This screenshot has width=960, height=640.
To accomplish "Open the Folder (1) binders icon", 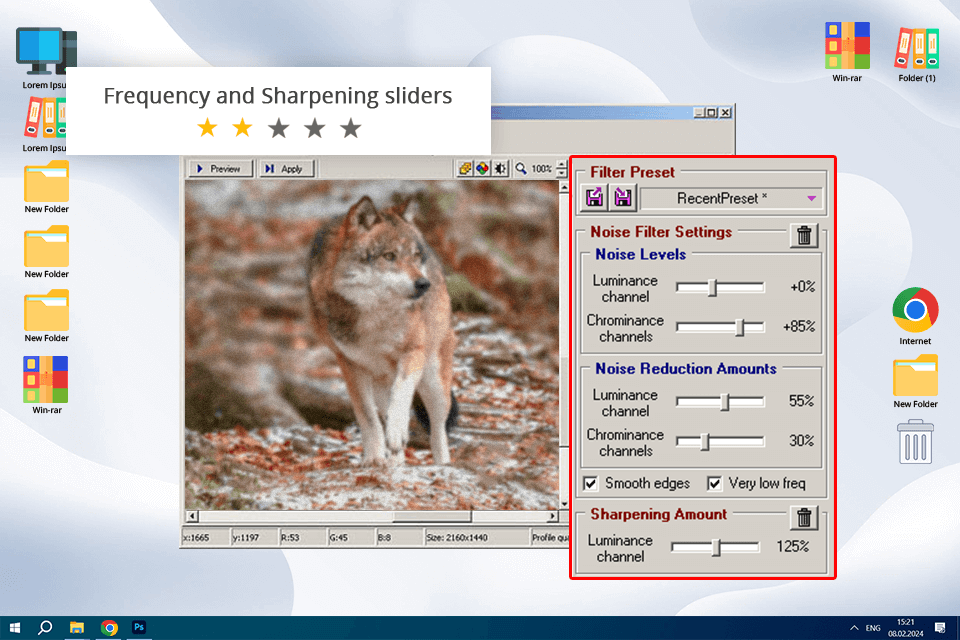I will tap(917, 48).
